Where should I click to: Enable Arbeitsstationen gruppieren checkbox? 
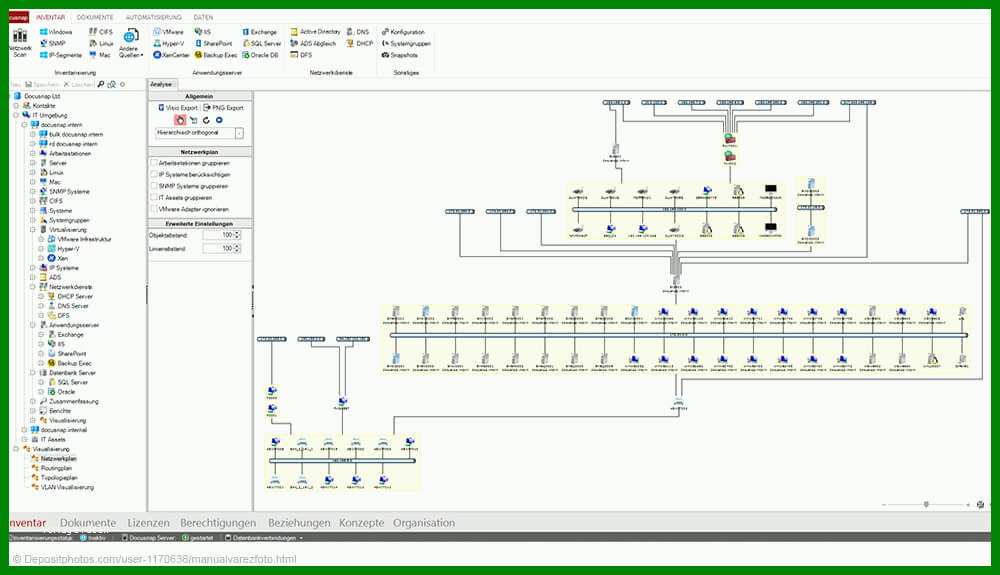(x=154, y=163)
